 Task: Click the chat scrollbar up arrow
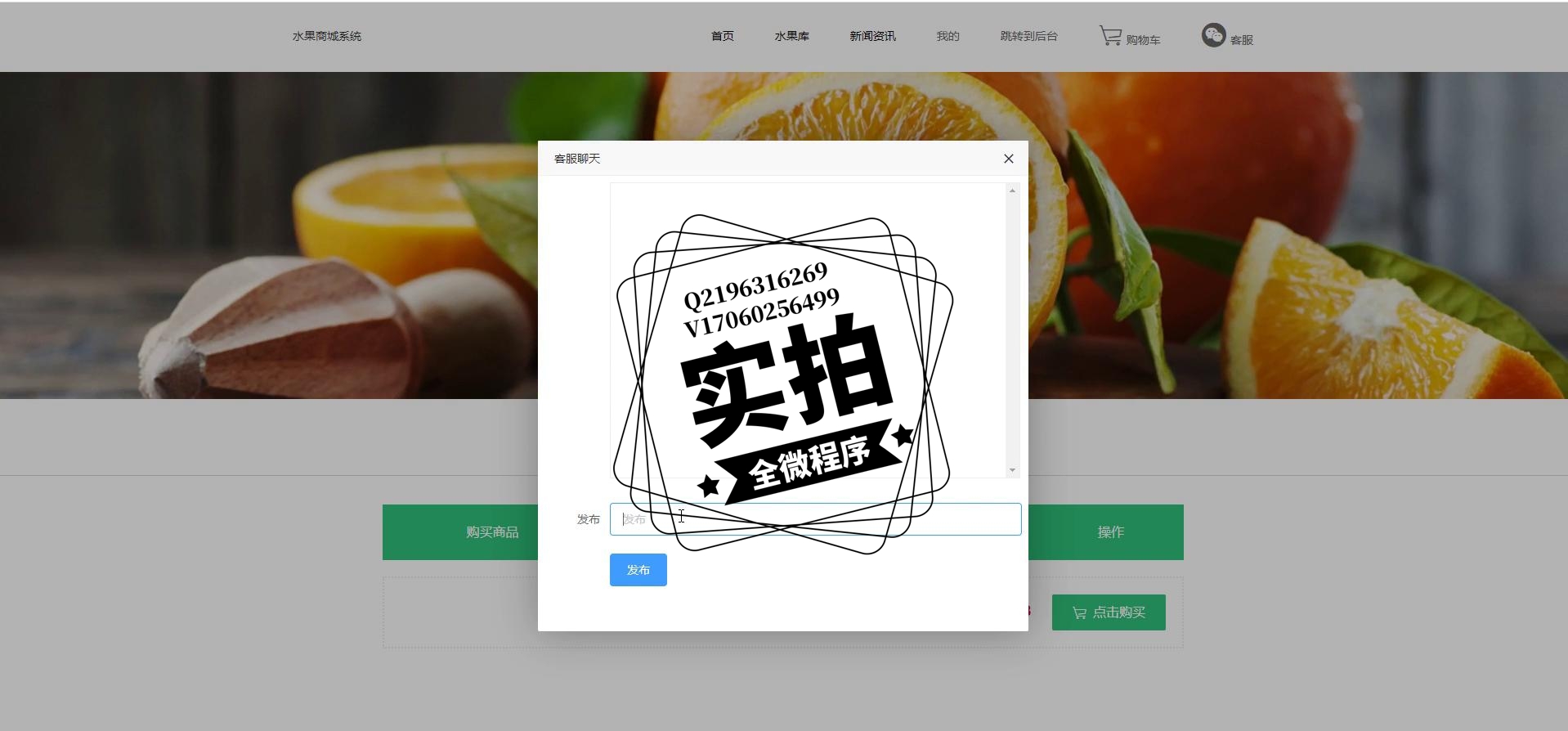pyautogui.click(x=1012, y=191)
